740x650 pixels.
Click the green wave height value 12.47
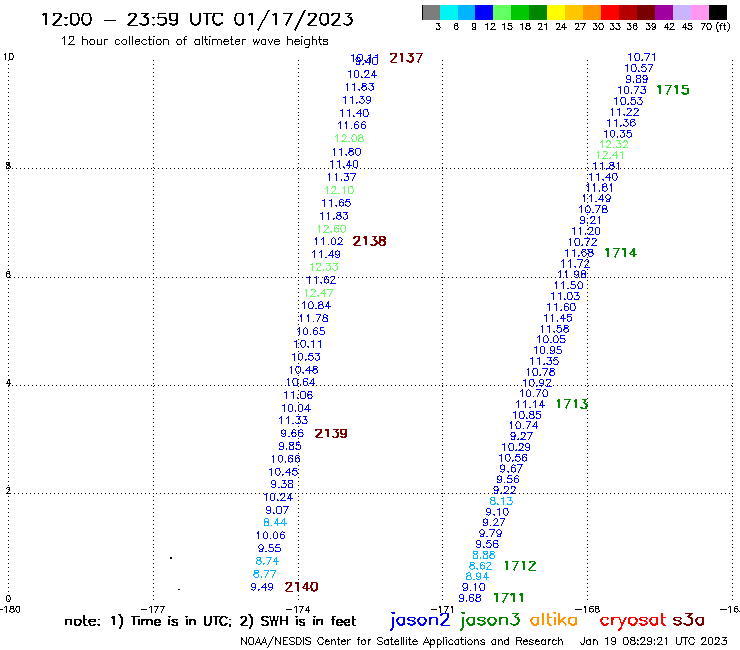pyautogui.click(x=319, y=293)
